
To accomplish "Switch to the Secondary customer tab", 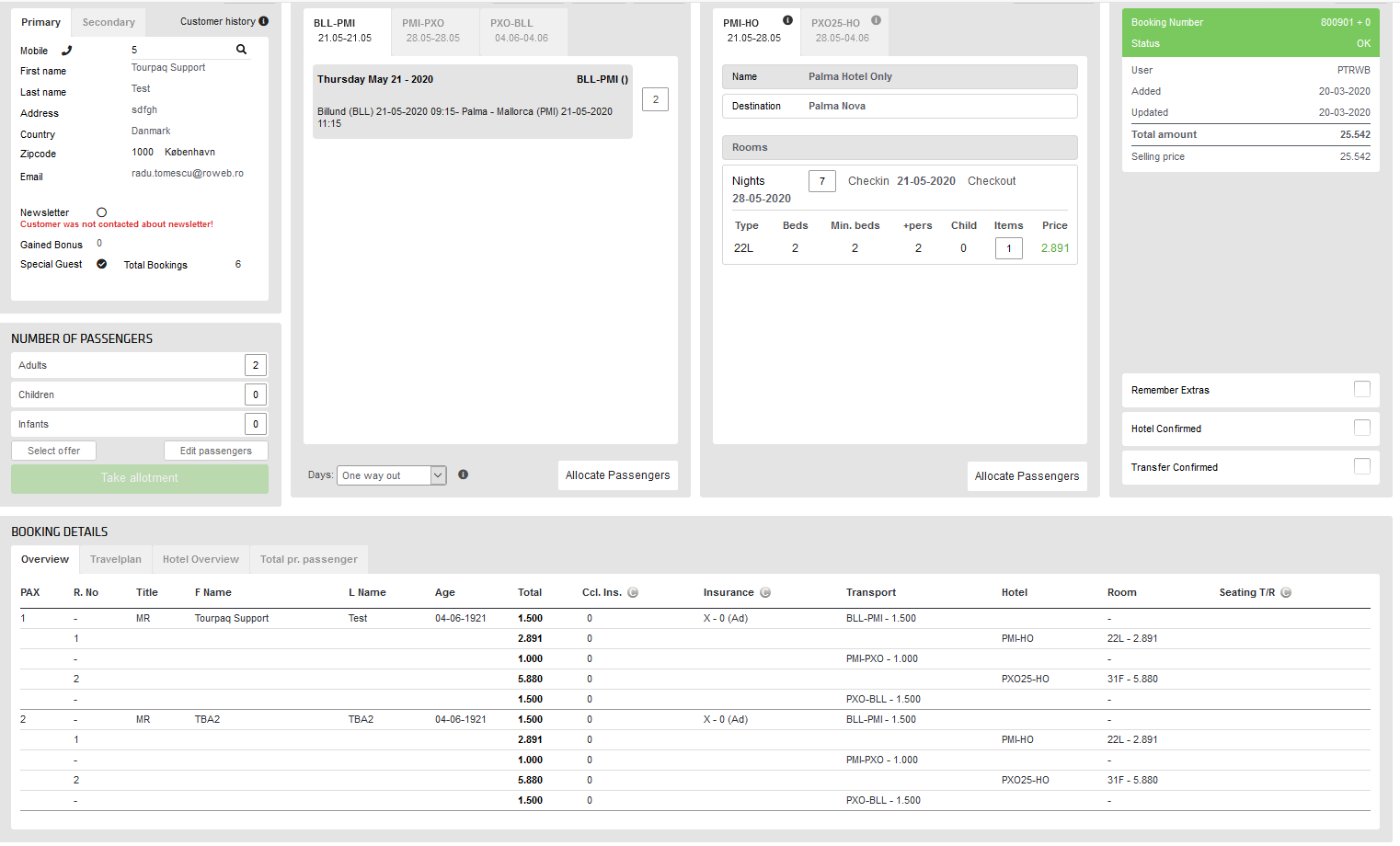I will (109, 22).
